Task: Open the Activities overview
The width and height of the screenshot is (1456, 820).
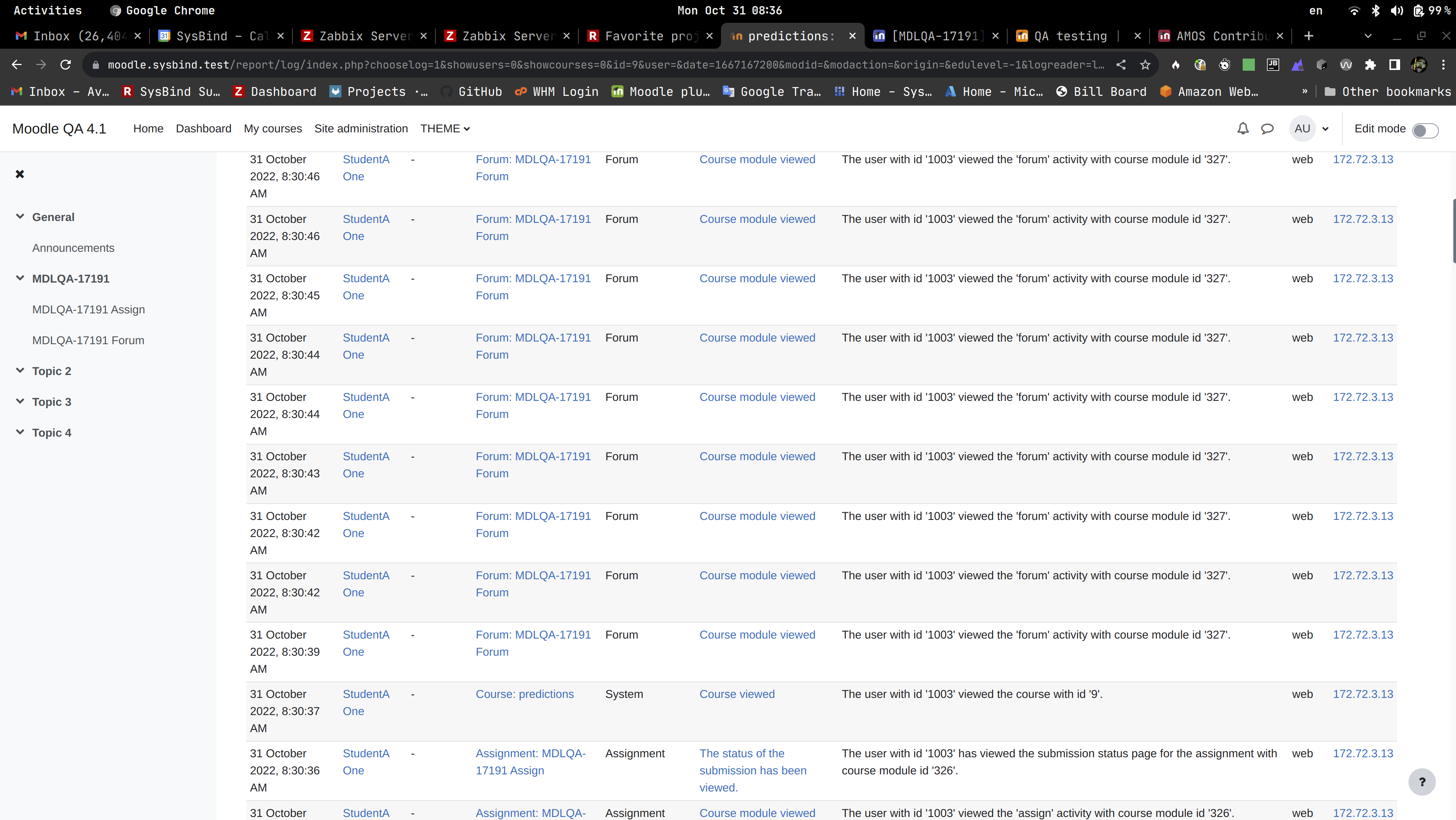Action: pyautogui.click(x=48, y=11)
